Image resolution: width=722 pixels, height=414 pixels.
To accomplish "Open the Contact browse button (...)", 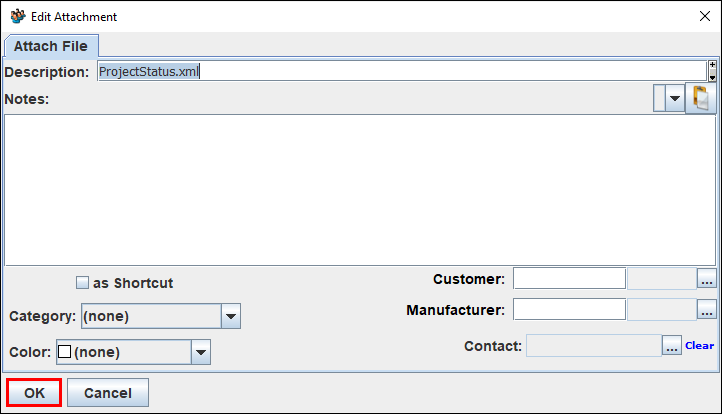I will [672, 345].
